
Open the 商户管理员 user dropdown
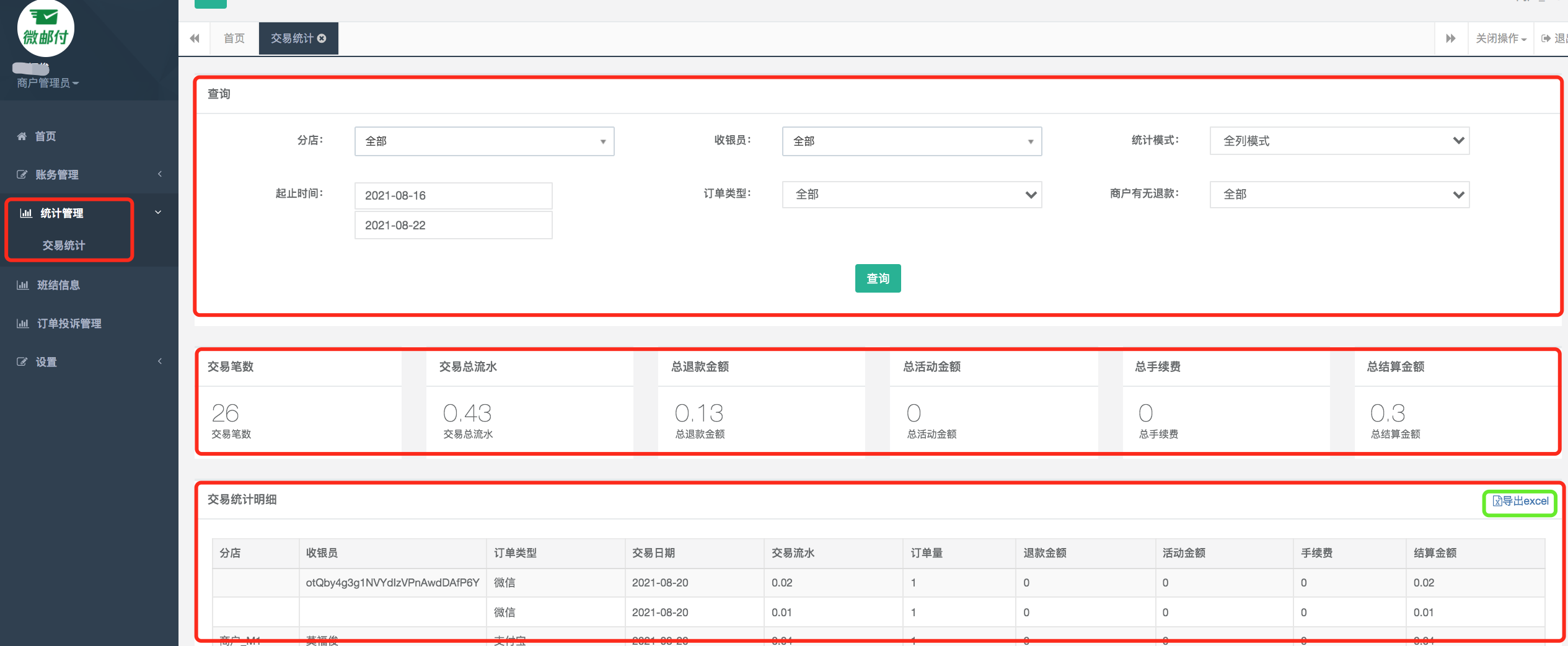[48, 83]
